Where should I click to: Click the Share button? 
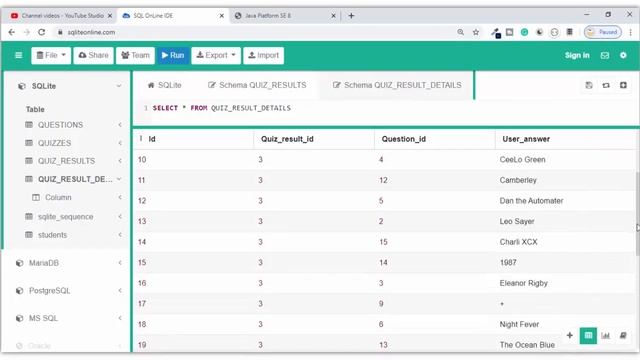coord(93,55)
